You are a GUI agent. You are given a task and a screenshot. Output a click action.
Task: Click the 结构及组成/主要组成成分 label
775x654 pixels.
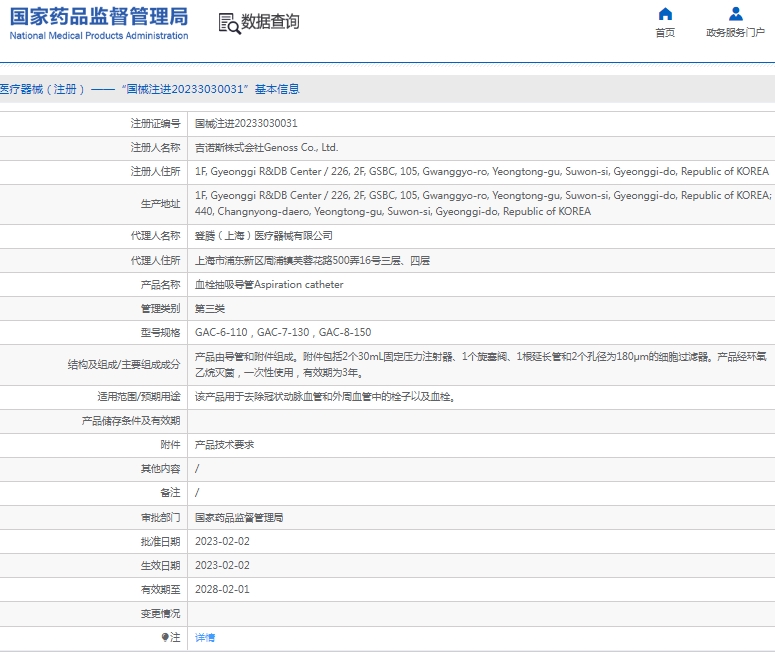124,365
